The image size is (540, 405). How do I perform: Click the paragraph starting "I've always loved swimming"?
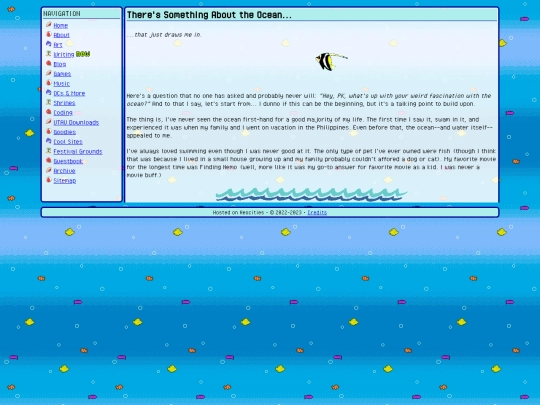[311, 163]
